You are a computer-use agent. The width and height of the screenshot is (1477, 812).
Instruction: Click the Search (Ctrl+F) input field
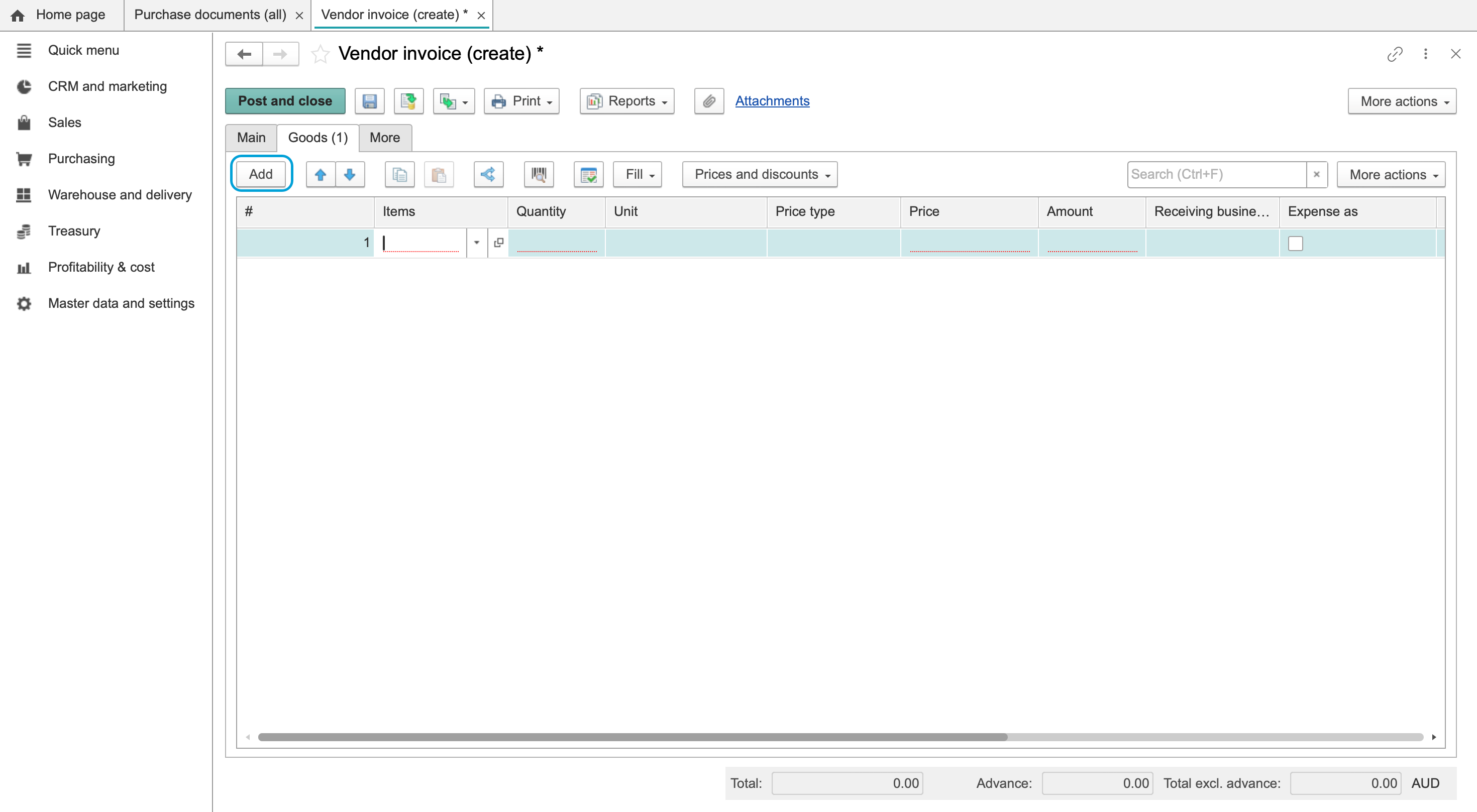coord(1217,174)
